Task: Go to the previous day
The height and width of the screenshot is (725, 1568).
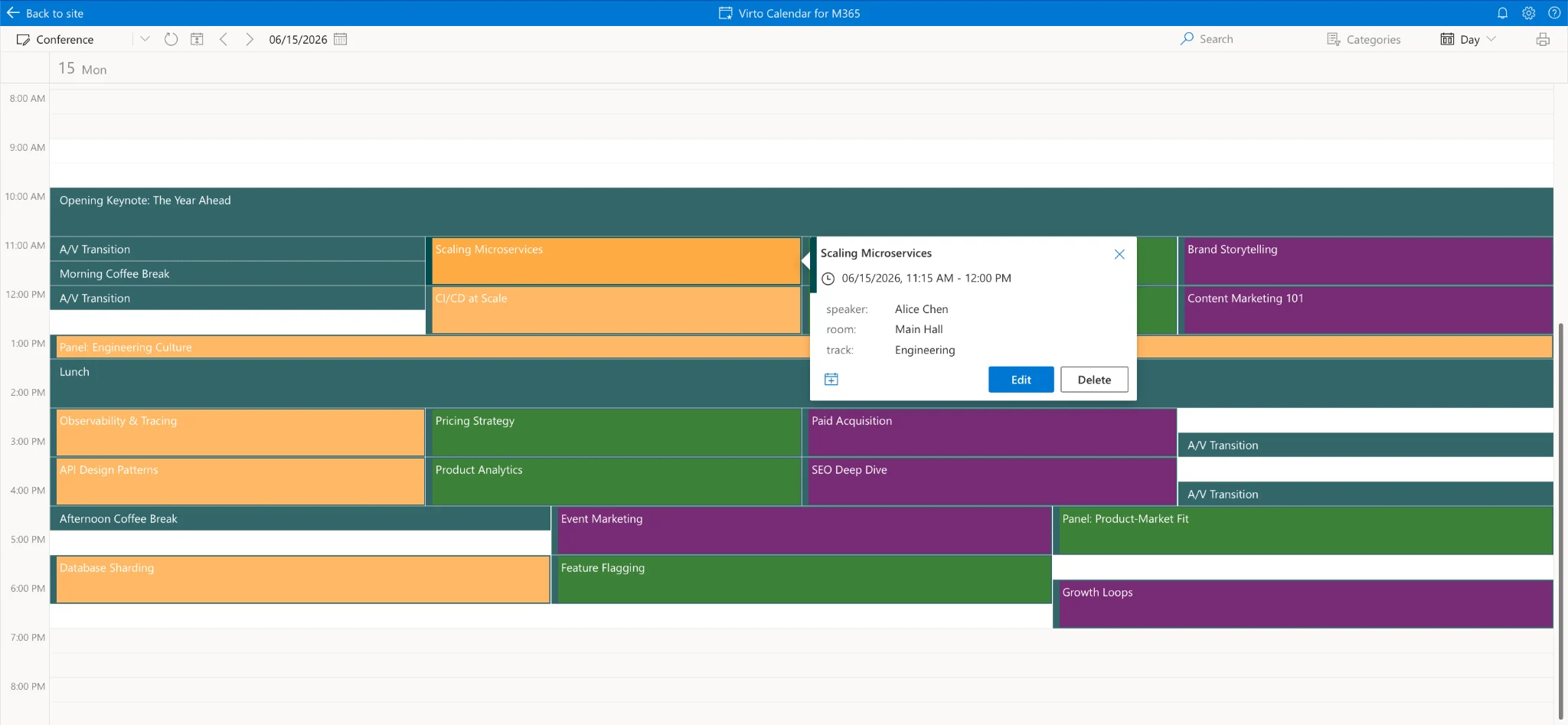Action: point(223,39)
